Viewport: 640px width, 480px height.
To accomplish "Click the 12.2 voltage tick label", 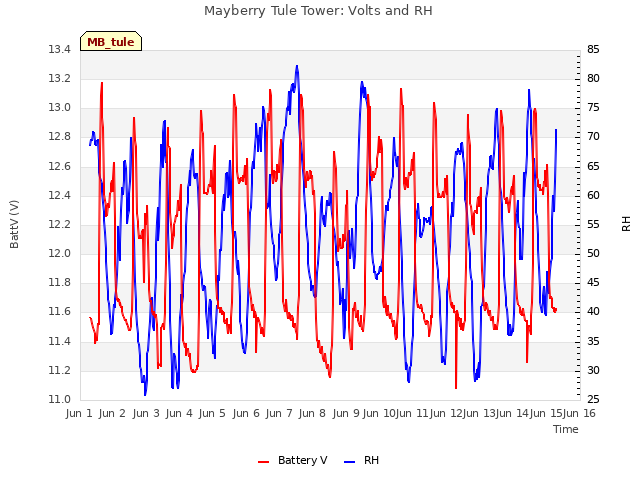I will pos(60,224).
